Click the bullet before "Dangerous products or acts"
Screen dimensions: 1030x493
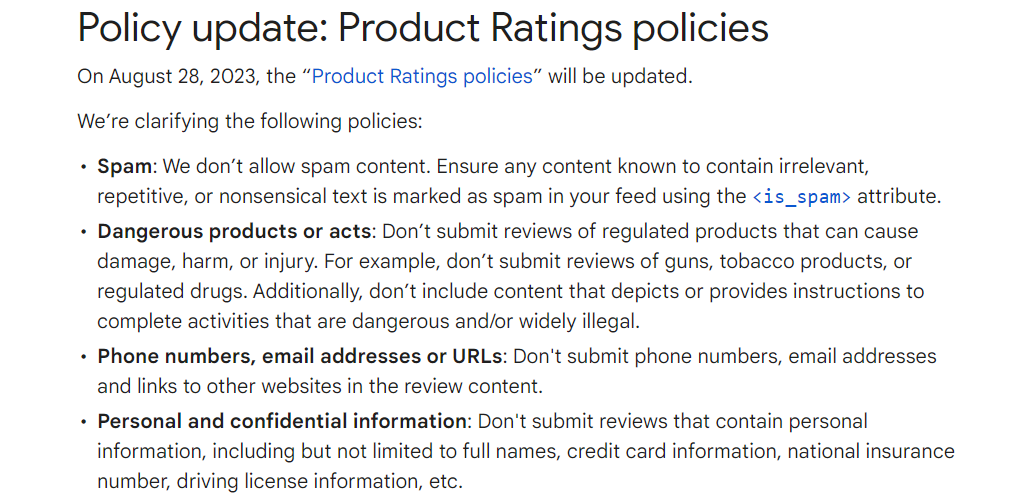(x=83, y=232)
